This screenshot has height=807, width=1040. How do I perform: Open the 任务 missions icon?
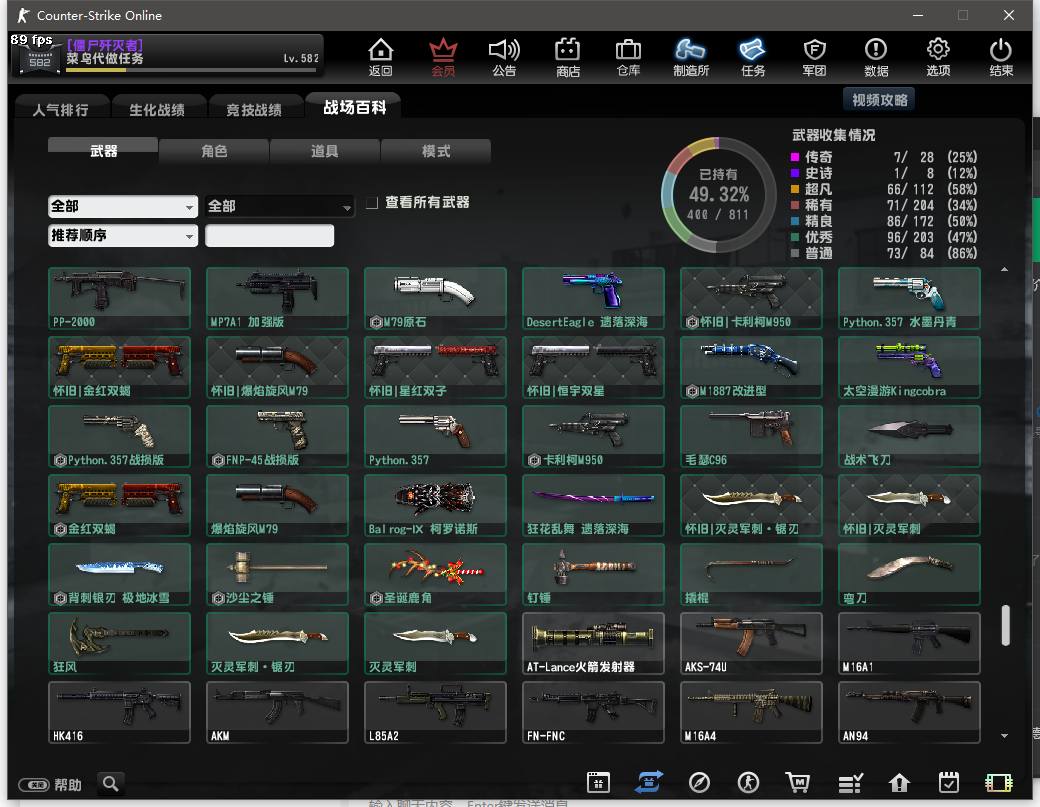[753, 57]
